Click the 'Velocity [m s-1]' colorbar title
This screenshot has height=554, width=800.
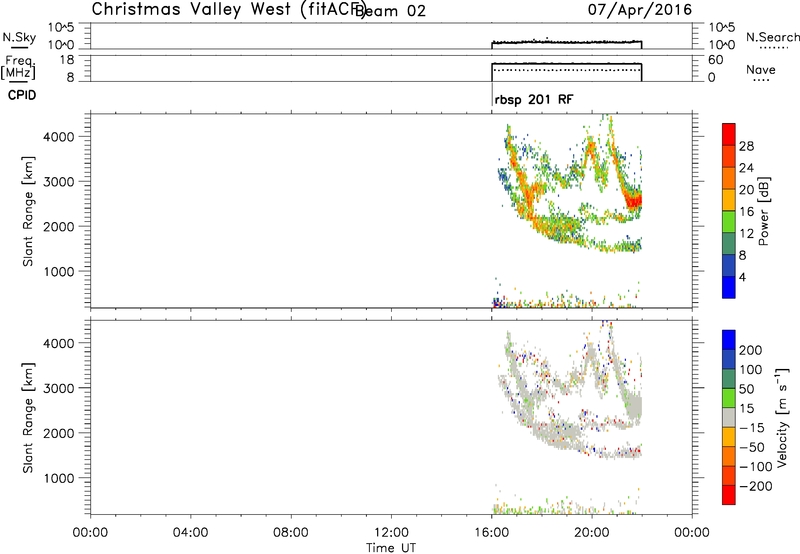pos(782,417)
